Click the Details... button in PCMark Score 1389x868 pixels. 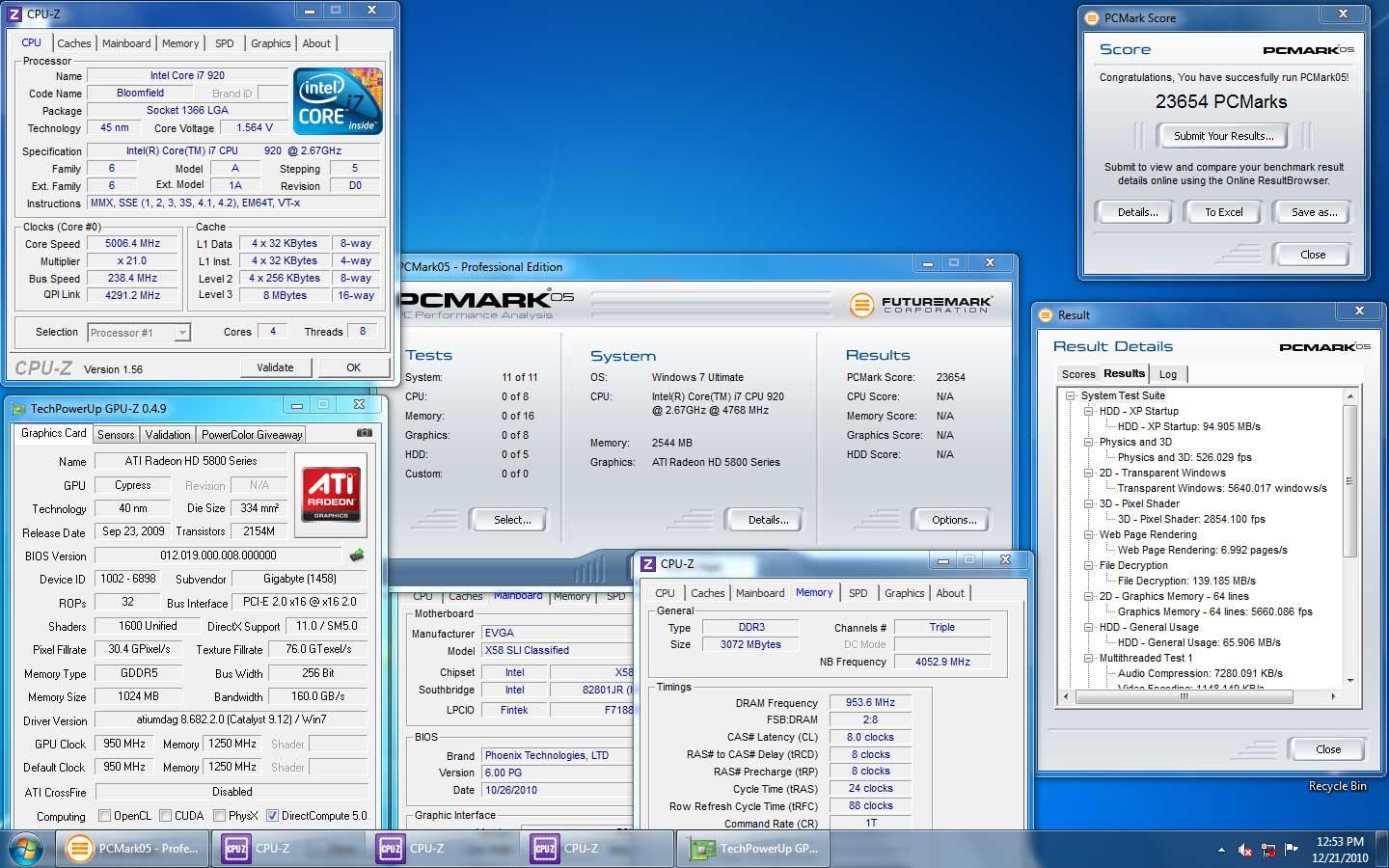tap(1137, 212)
